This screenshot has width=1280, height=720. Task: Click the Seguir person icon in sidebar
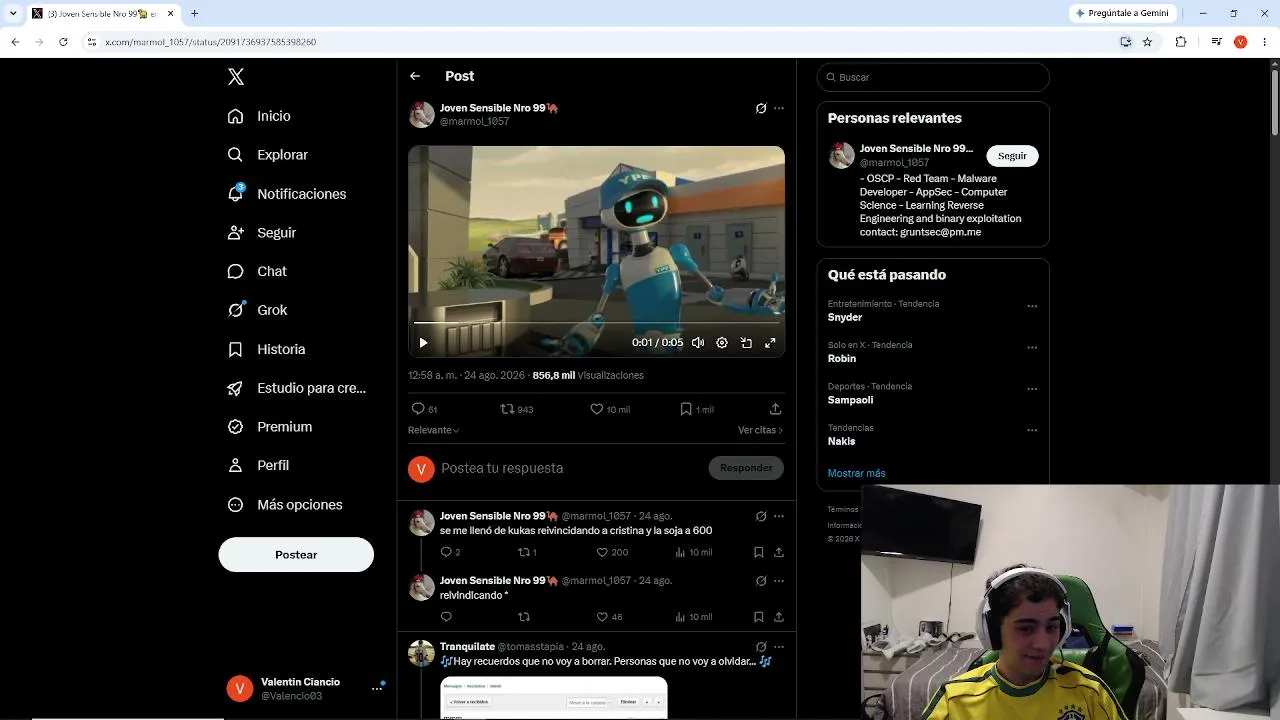coord(236,232)
